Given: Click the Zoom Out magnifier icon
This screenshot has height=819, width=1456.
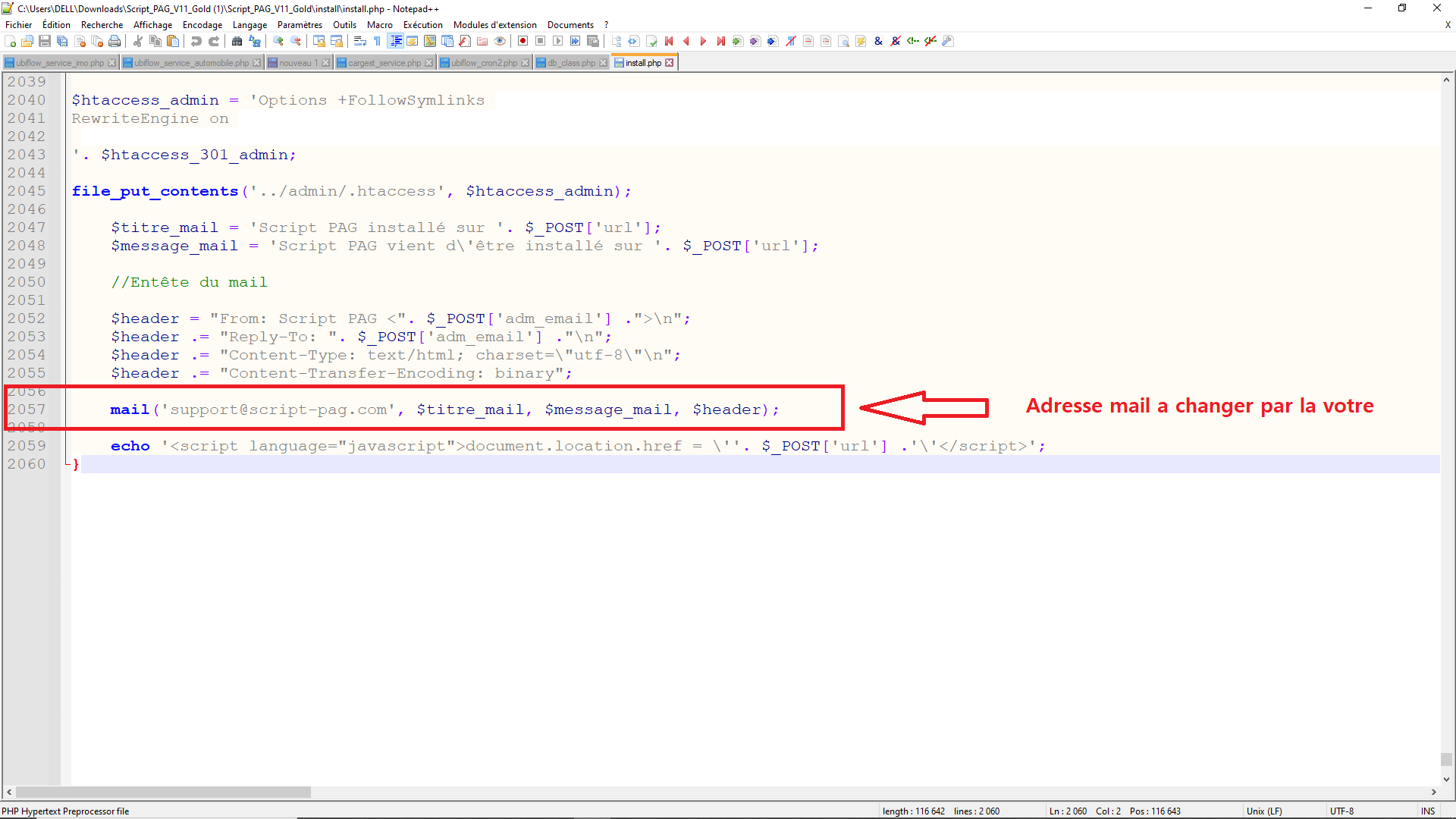Looking at the screenshot, I should (296, 41).
